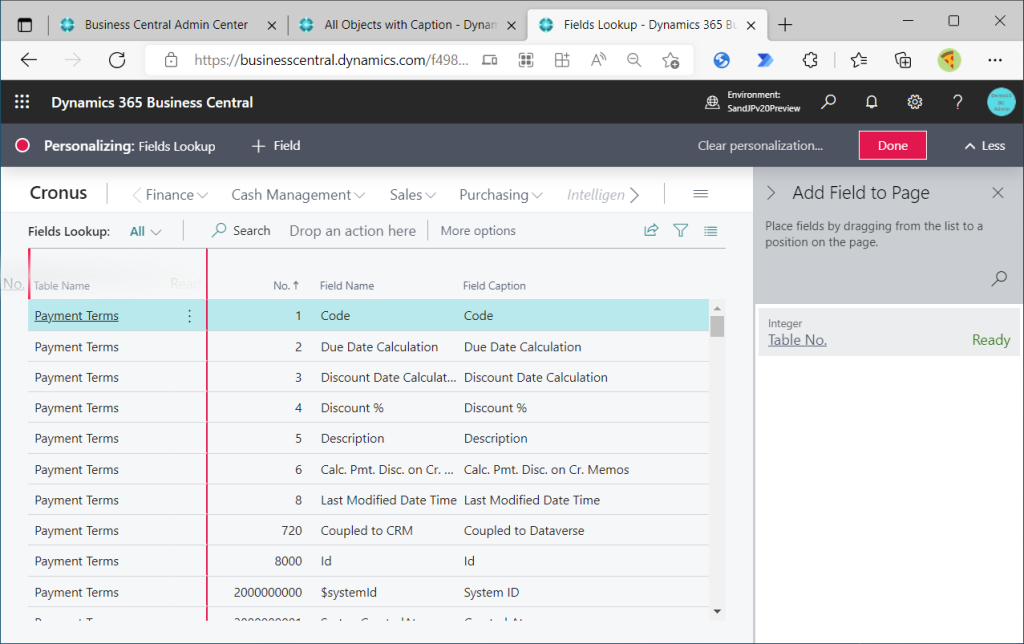Click the Last Modified Date Time field name cell
Image resolution: width=1024 pixels, height=644 pixels.
[x=388, y=500]
